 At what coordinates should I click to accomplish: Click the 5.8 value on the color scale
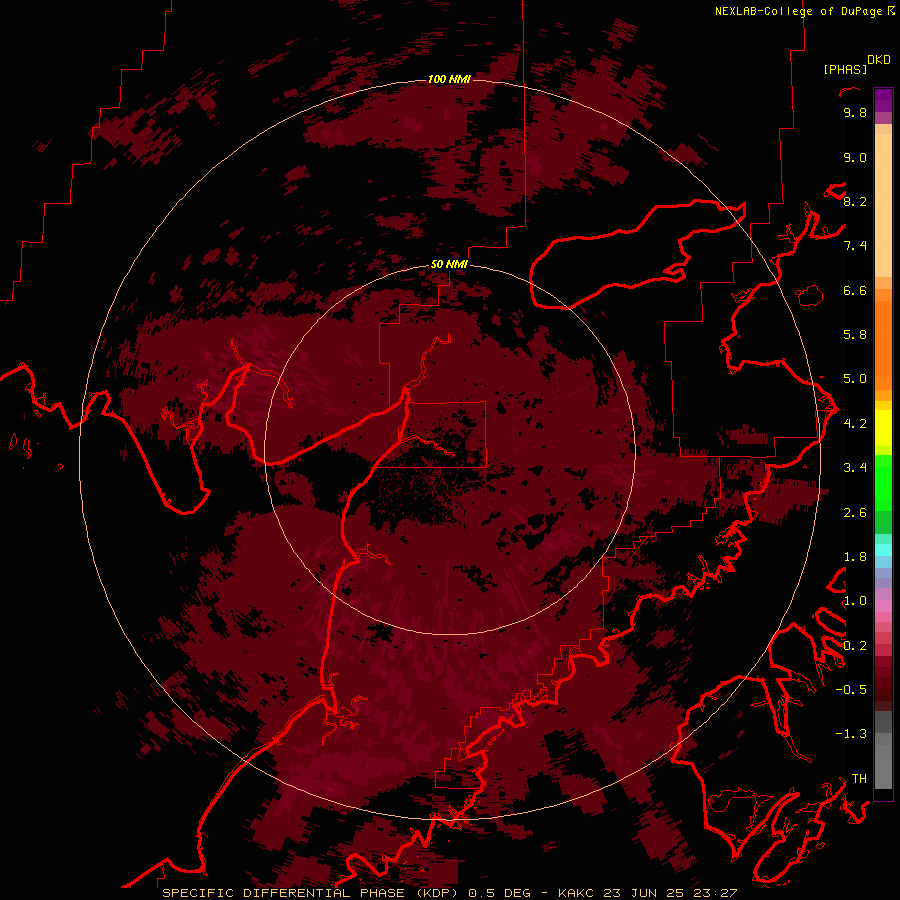coord(855,335)
